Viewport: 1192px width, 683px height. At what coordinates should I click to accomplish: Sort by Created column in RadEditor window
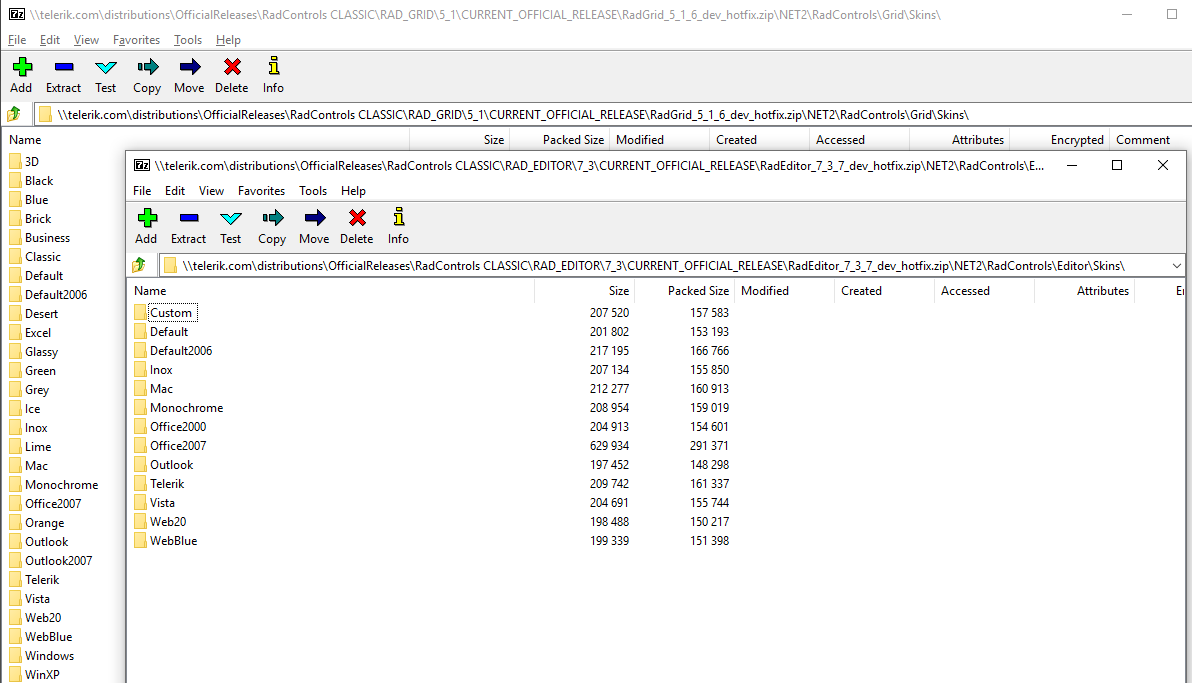[x=884, y=291]
